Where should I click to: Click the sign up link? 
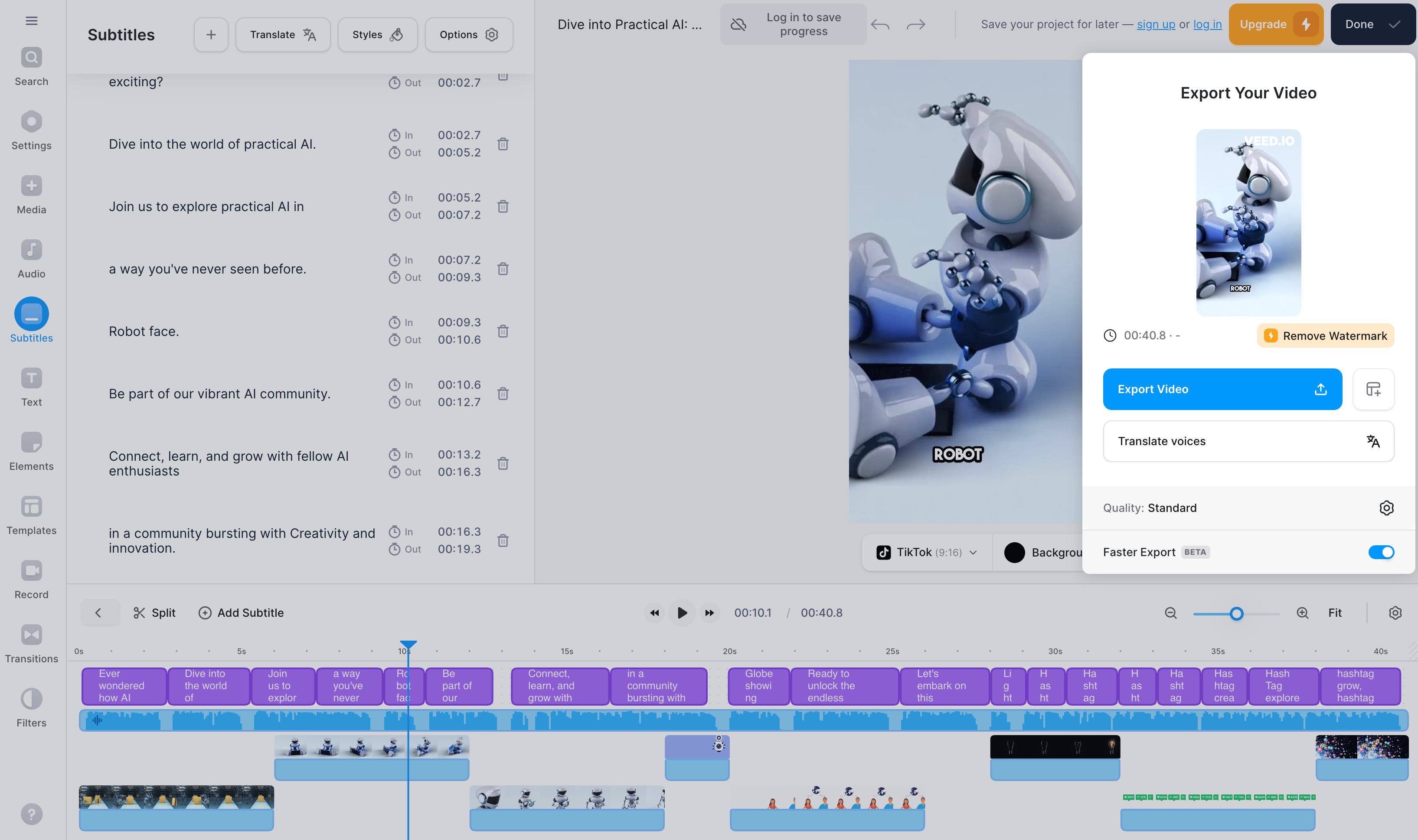click(1155, 24)
